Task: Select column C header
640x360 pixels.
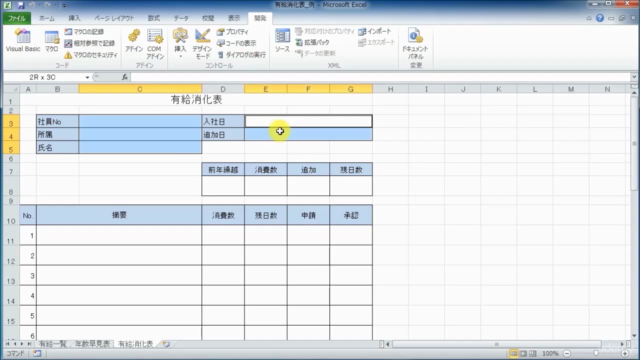Action: pyautogui.click(x=140, y=89)
